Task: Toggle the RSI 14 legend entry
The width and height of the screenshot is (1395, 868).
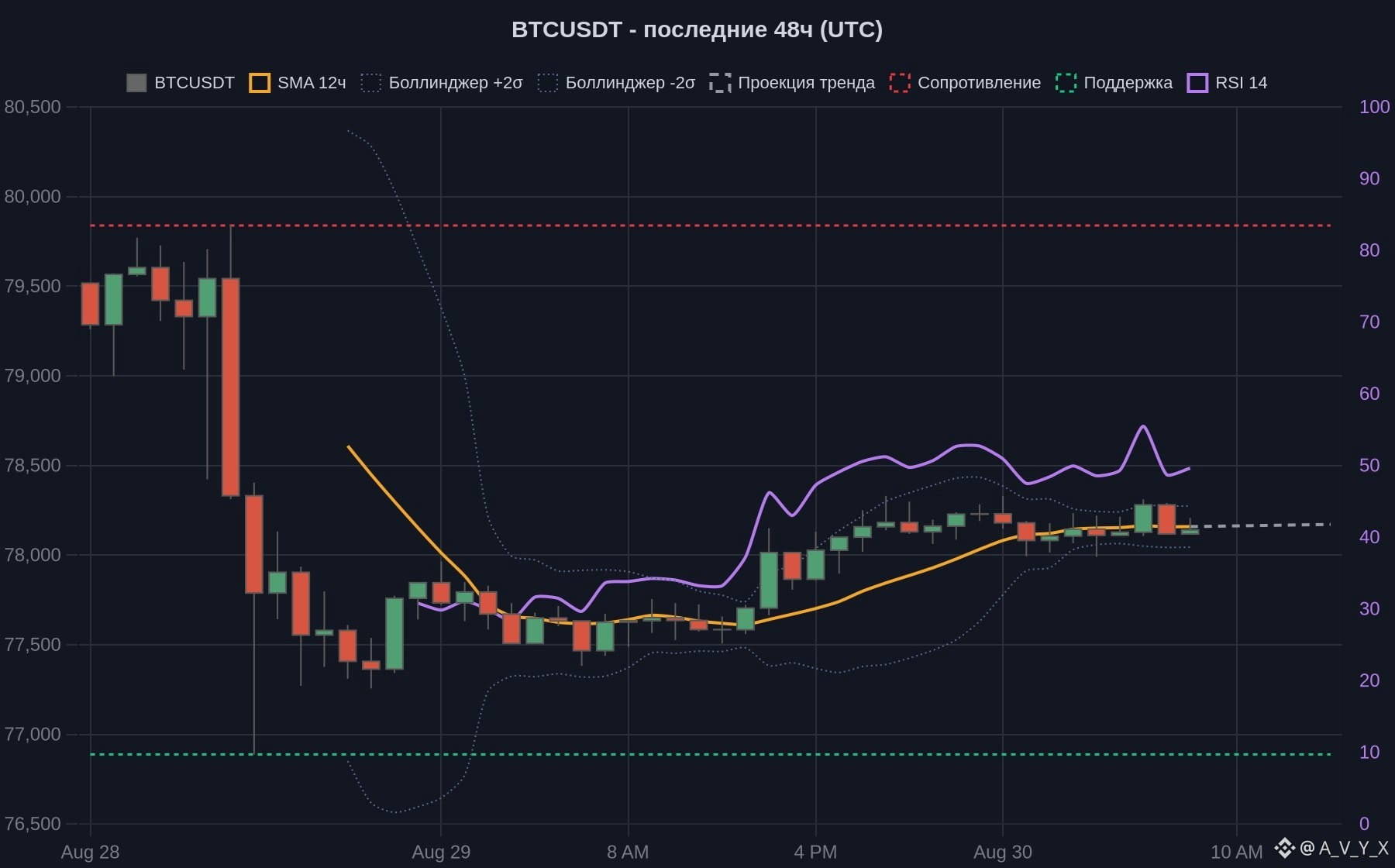Action: 1228,83
